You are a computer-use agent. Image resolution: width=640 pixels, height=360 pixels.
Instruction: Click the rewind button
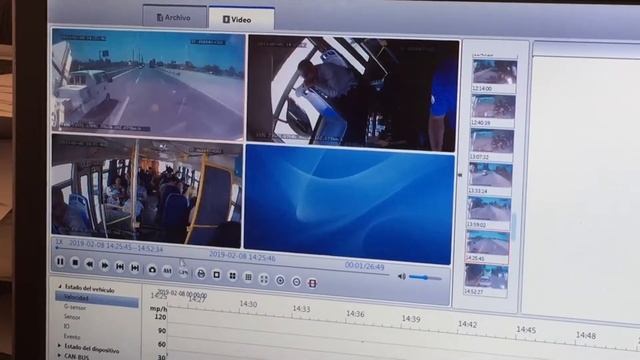90,264
